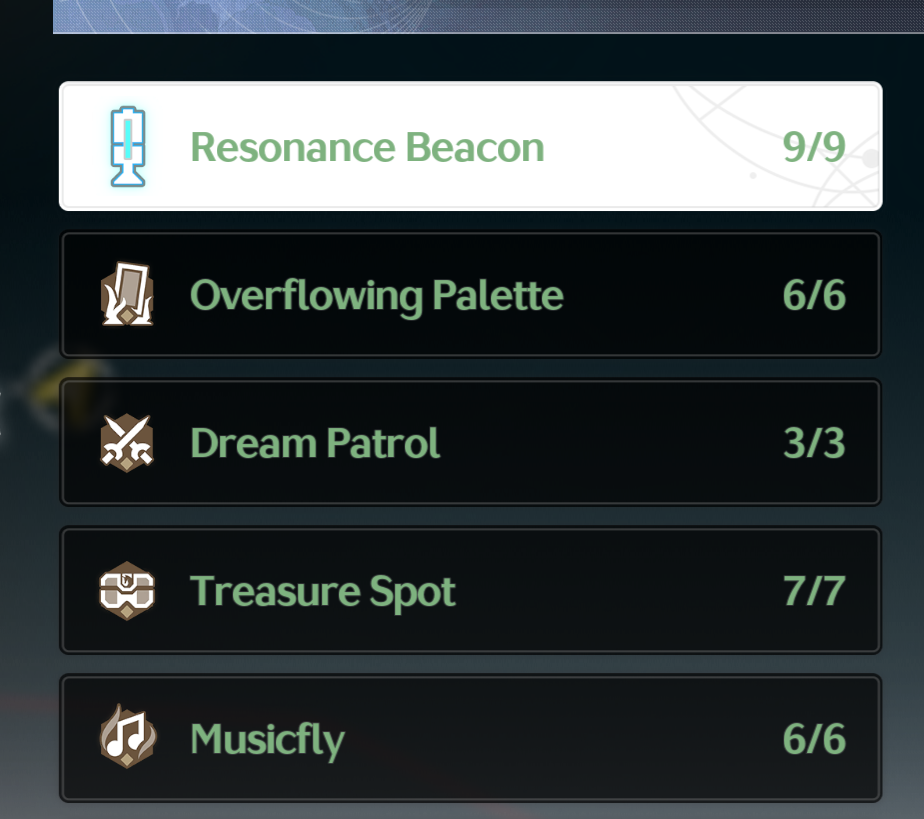924x819 pixels.
Task: Click the Overflowing Palette frame icon
Action: pos(127,294)
